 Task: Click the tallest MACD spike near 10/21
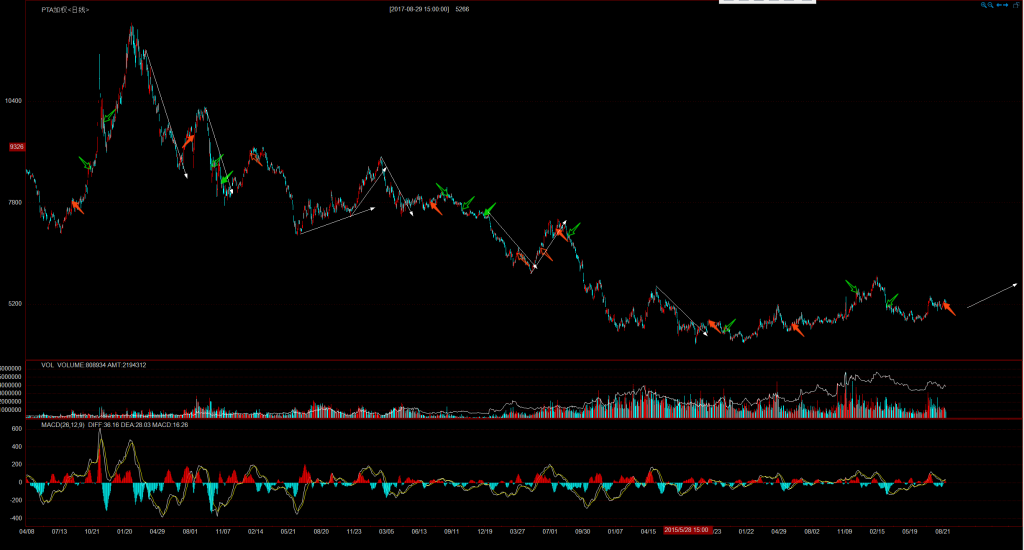(x=99, y=440)
